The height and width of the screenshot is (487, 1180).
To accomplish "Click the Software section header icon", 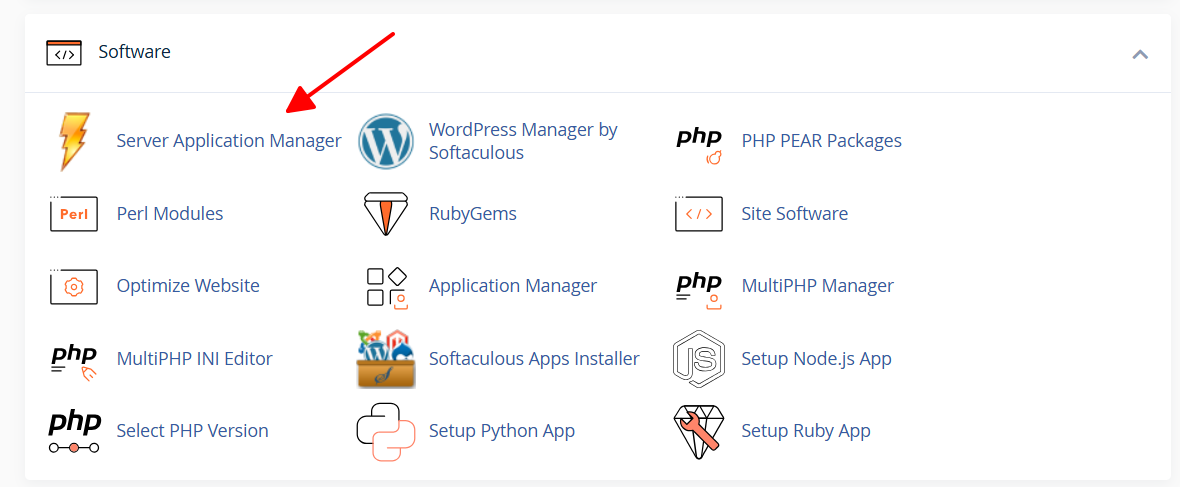I will (64, 53).
